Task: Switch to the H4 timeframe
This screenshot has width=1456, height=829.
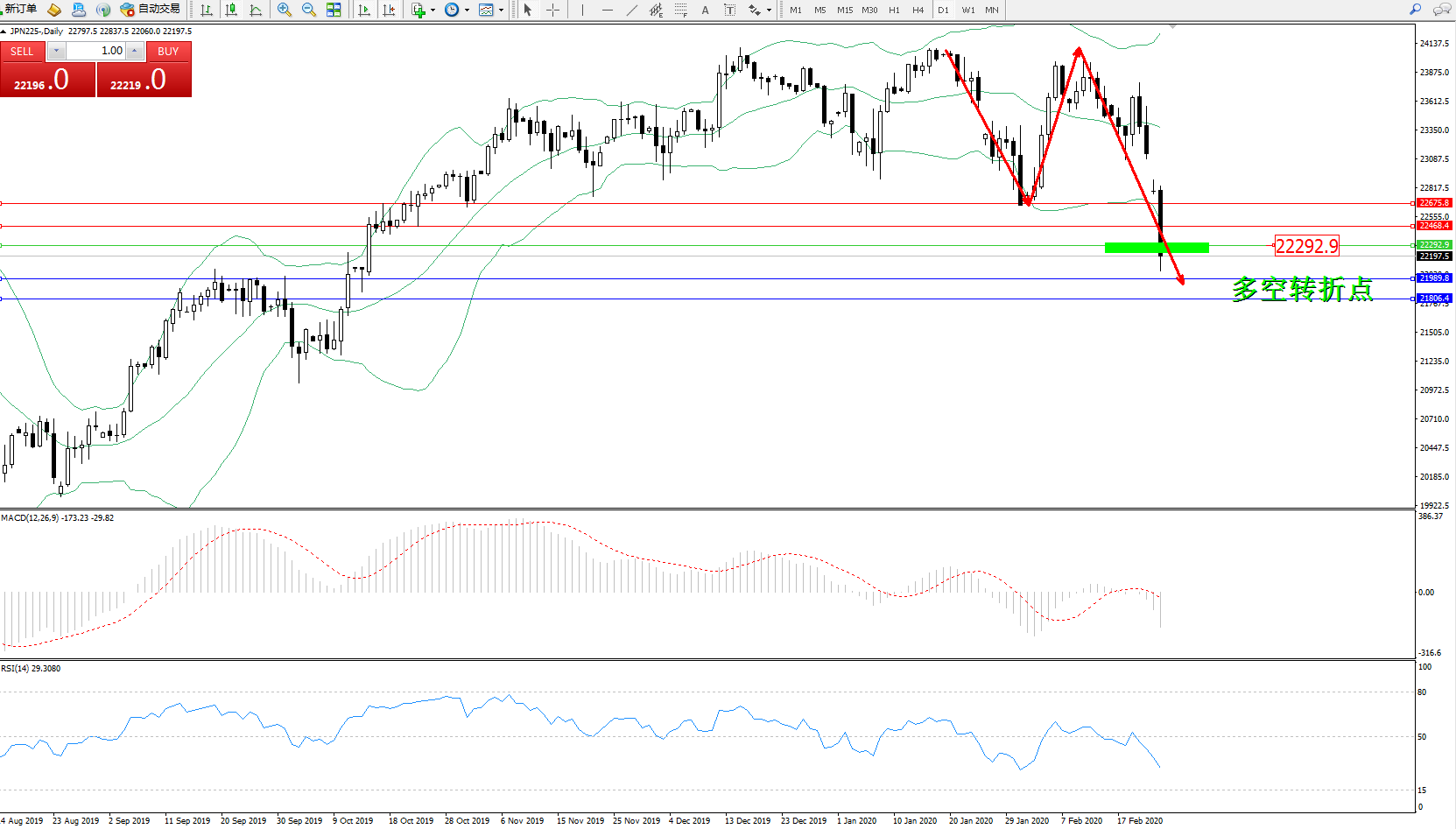Action: pyautogui.click(x=918, y=11)
